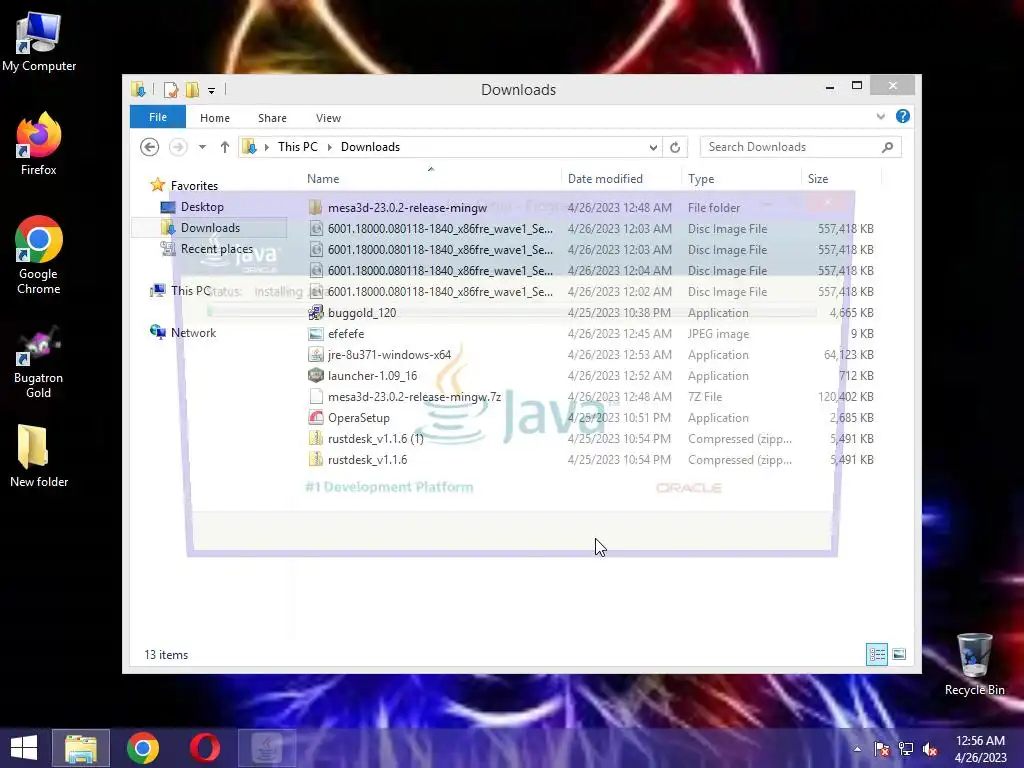Viewport: 1024px width, 768px height.
Task: Select efefefe JPEG image file
Action: pos(590,334)
